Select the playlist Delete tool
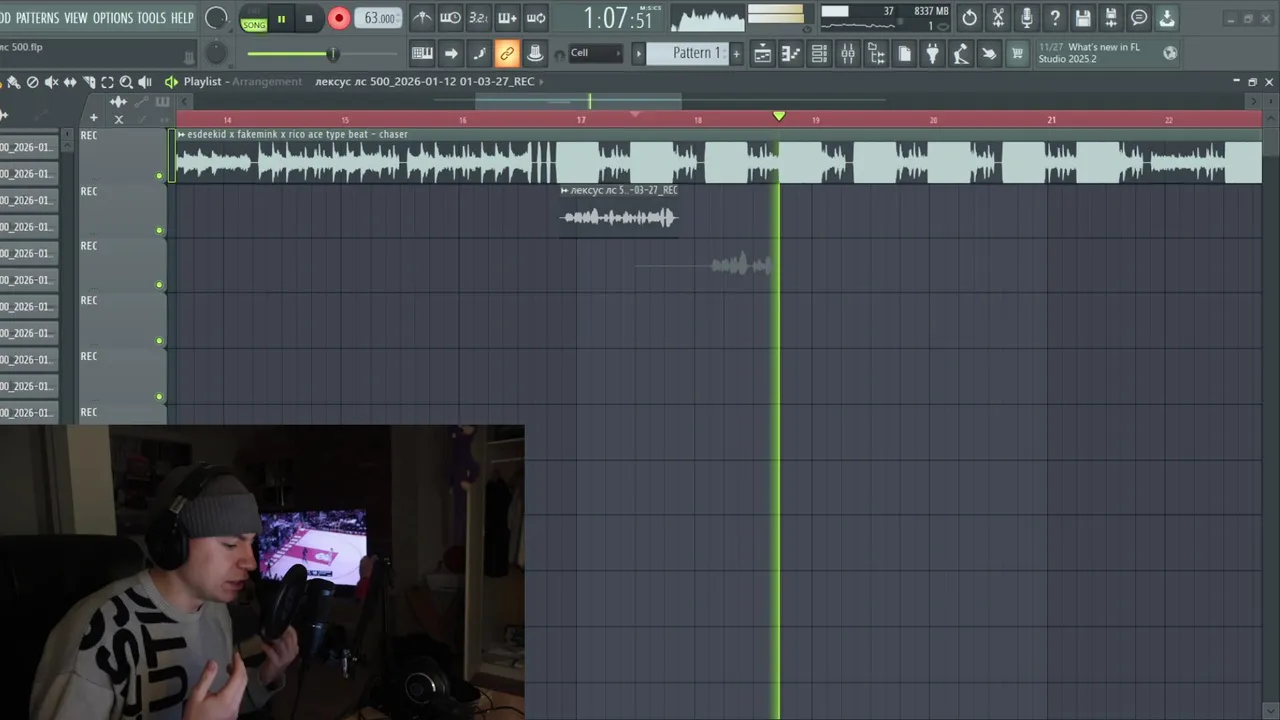This screenshot has width=1280, height=720. point(32,82)
